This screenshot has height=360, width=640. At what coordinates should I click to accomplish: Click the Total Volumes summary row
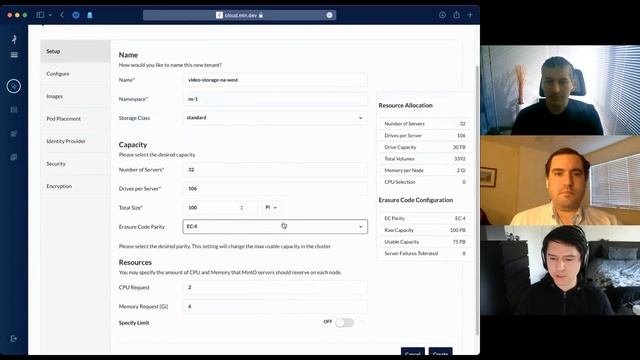tap(425, 159)
